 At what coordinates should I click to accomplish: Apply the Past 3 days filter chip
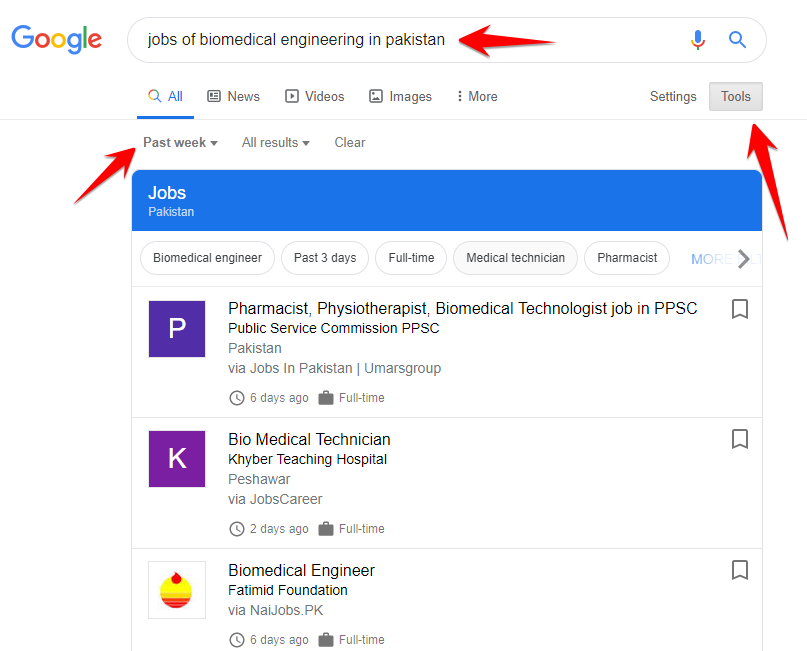325,258
